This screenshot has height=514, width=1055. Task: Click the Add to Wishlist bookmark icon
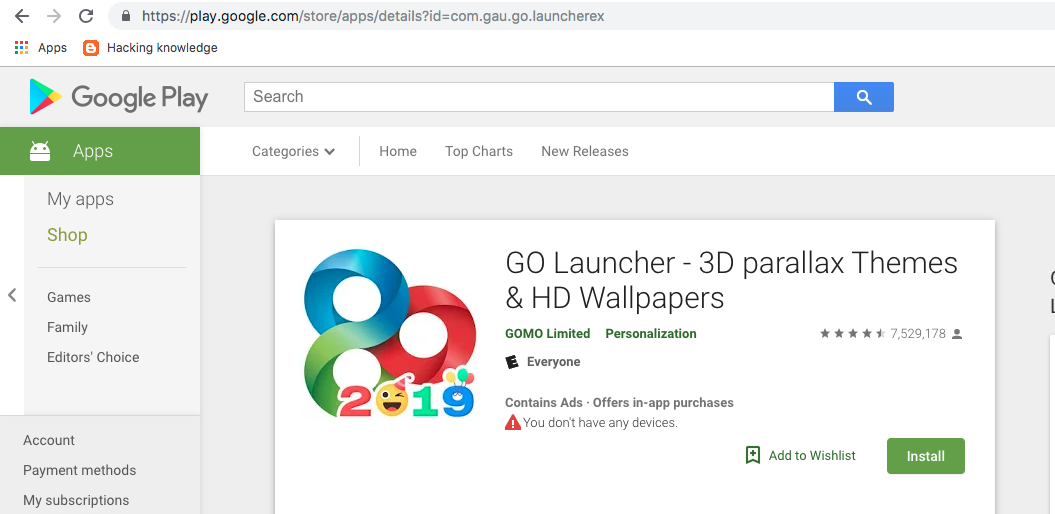coord(753,455)
